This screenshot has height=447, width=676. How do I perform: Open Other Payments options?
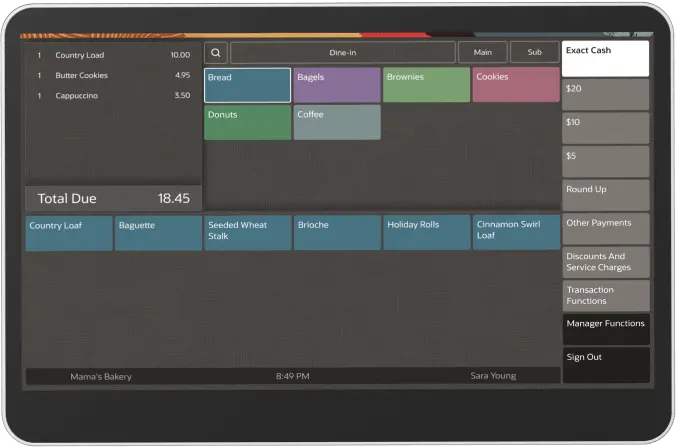(x=605, y=228)
